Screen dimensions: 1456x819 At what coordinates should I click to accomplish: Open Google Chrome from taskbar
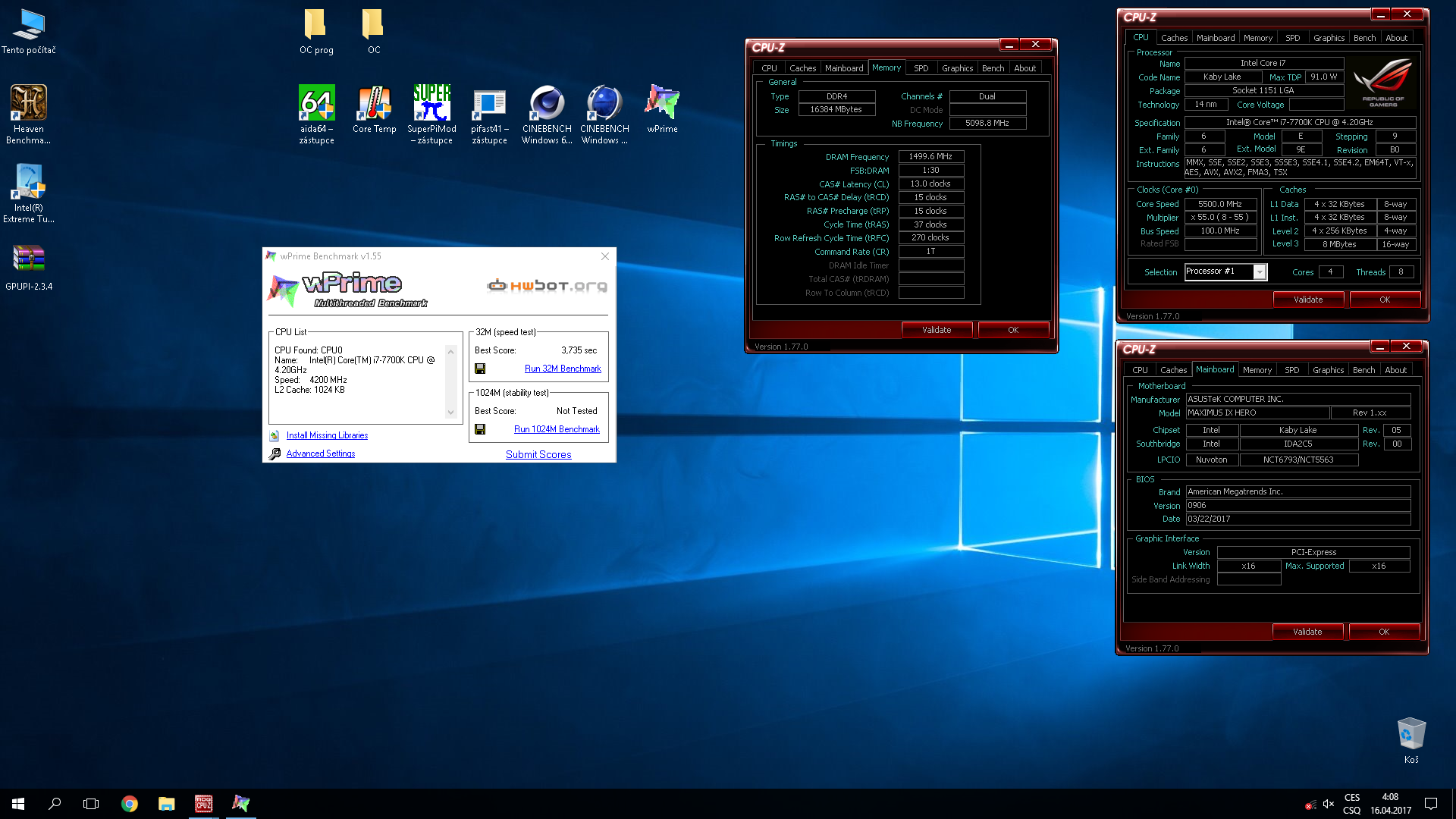pos(130,804)
